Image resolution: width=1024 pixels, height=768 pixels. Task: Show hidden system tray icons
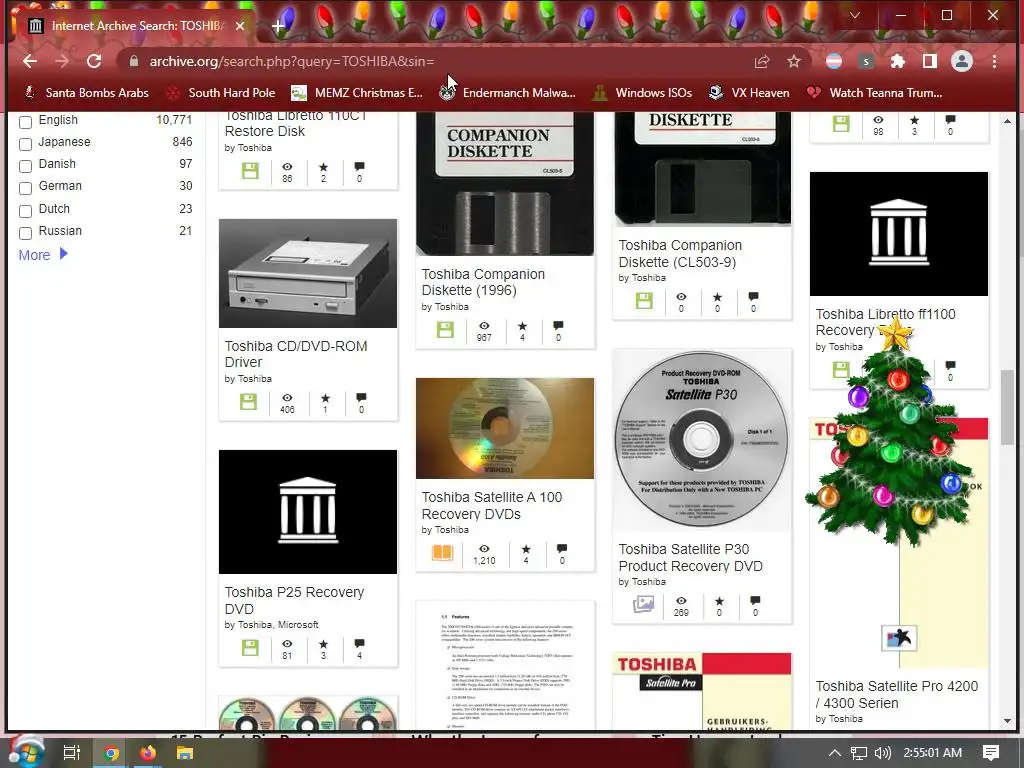pyautogui.click(x=834, y=753)
